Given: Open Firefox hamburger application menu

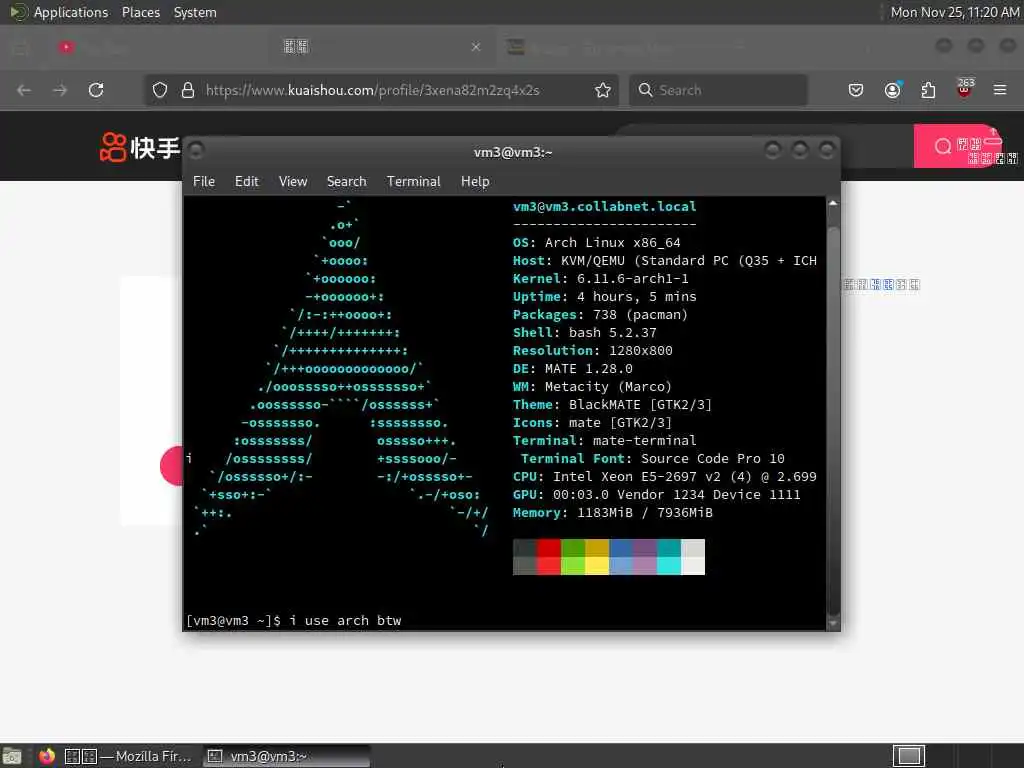Looking at the screenshot, I should pyautogui.click(x=1000, y=90).
